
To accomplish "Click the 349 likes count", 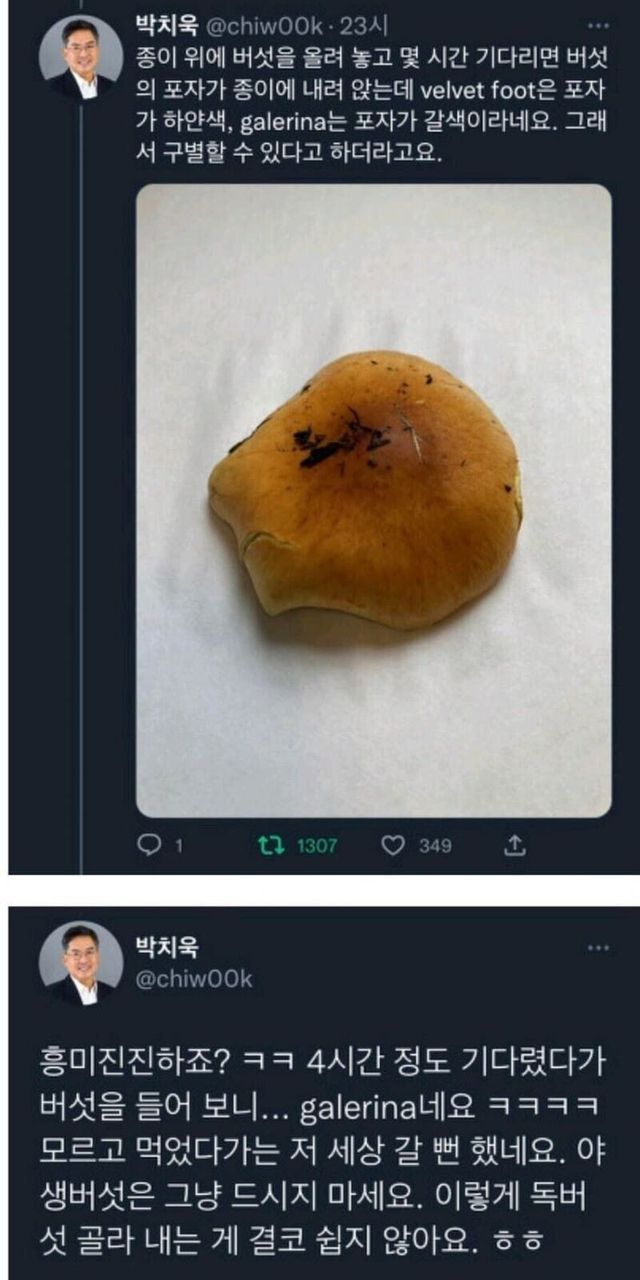I will point(435,846).
